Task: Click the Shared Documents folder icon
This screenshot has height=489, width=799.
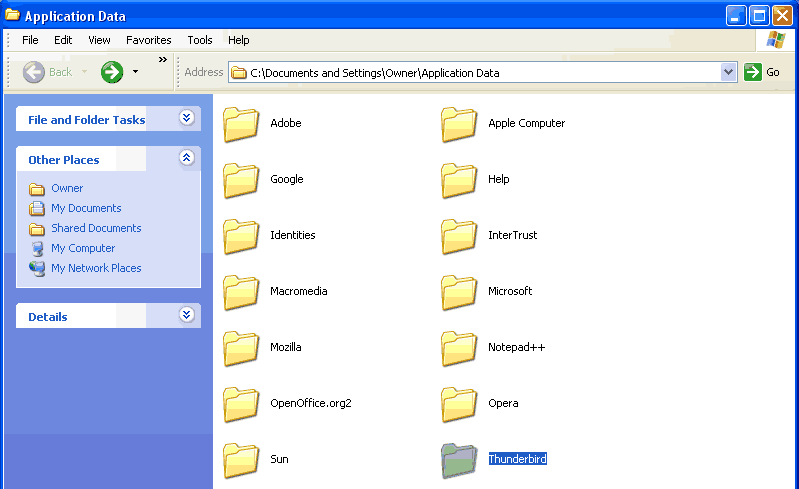Action: pyautogui.click(x=37, y=229)
